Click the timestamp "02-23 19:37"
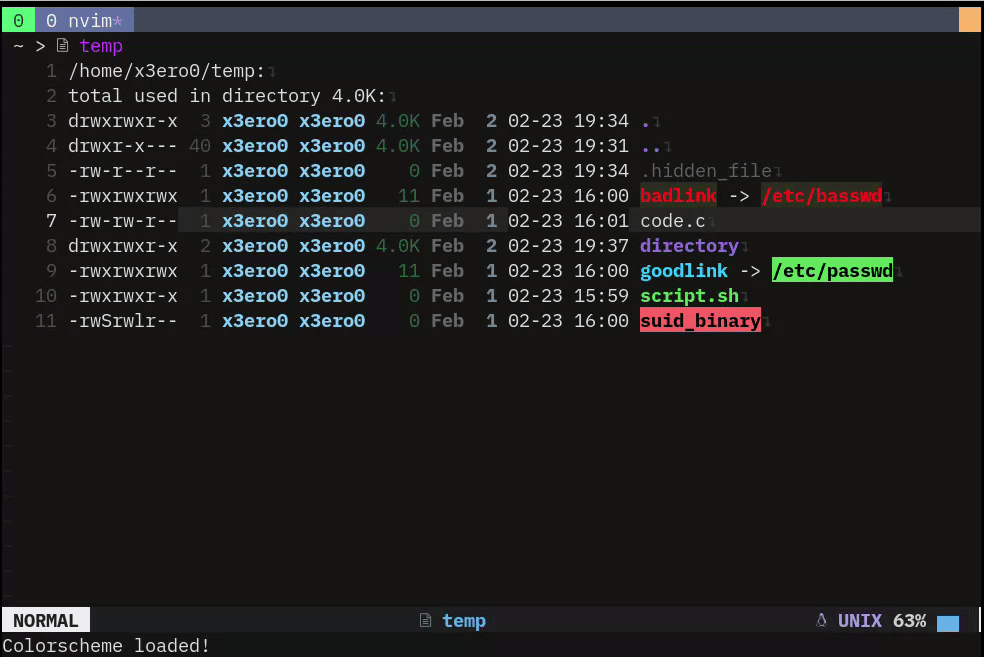The height and width of the screenshot is (657, 984). coord(568,246)
